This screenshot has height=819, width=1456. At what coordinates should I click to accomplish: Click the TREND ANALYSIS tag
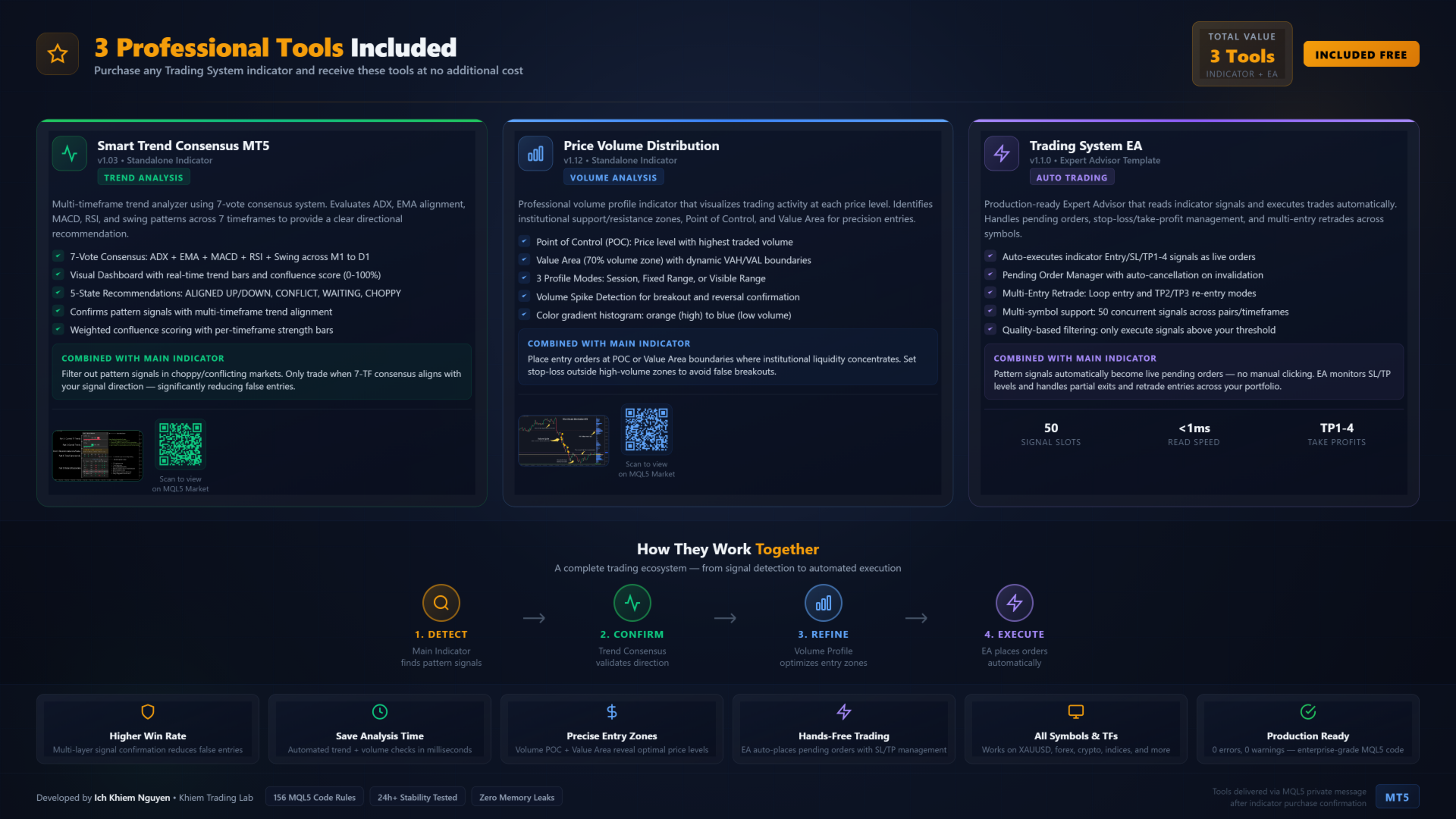click(x=143, y=177)
